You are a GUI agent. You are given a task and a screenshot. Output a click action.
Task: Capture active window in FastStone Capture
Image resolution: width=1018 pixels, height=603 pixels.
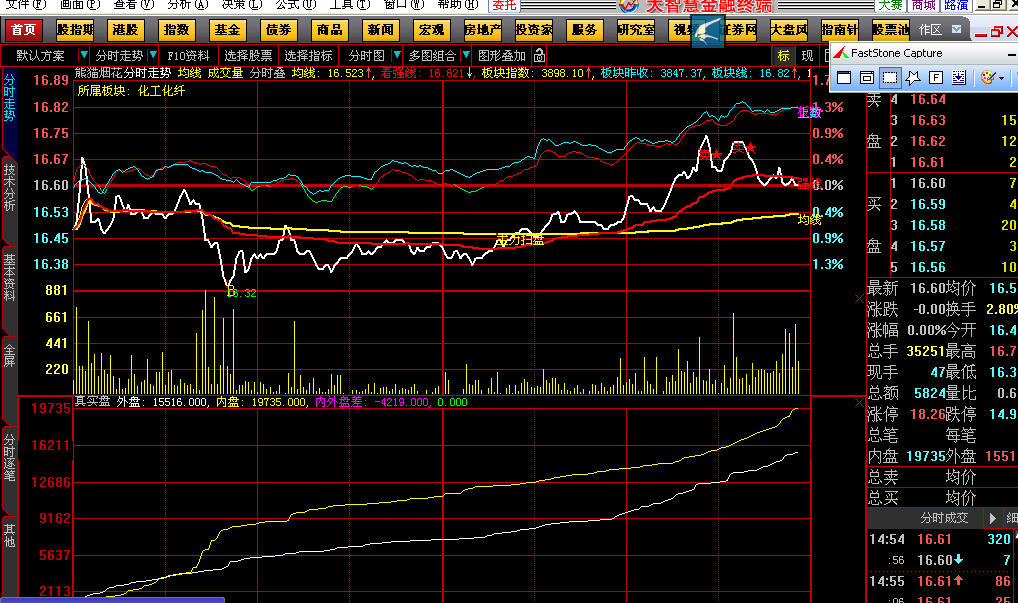point(844,78)
